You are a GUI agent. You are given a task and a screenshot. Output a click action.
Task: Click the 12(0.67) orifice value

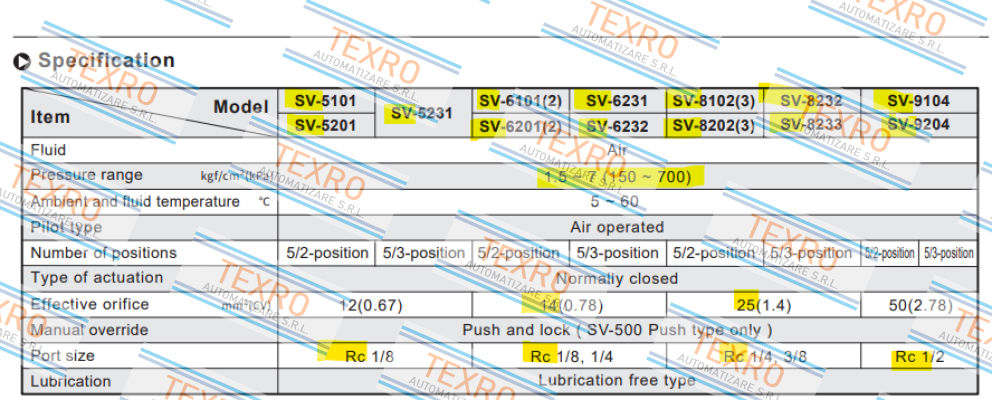pyautogui.click(x=371, y=305)
